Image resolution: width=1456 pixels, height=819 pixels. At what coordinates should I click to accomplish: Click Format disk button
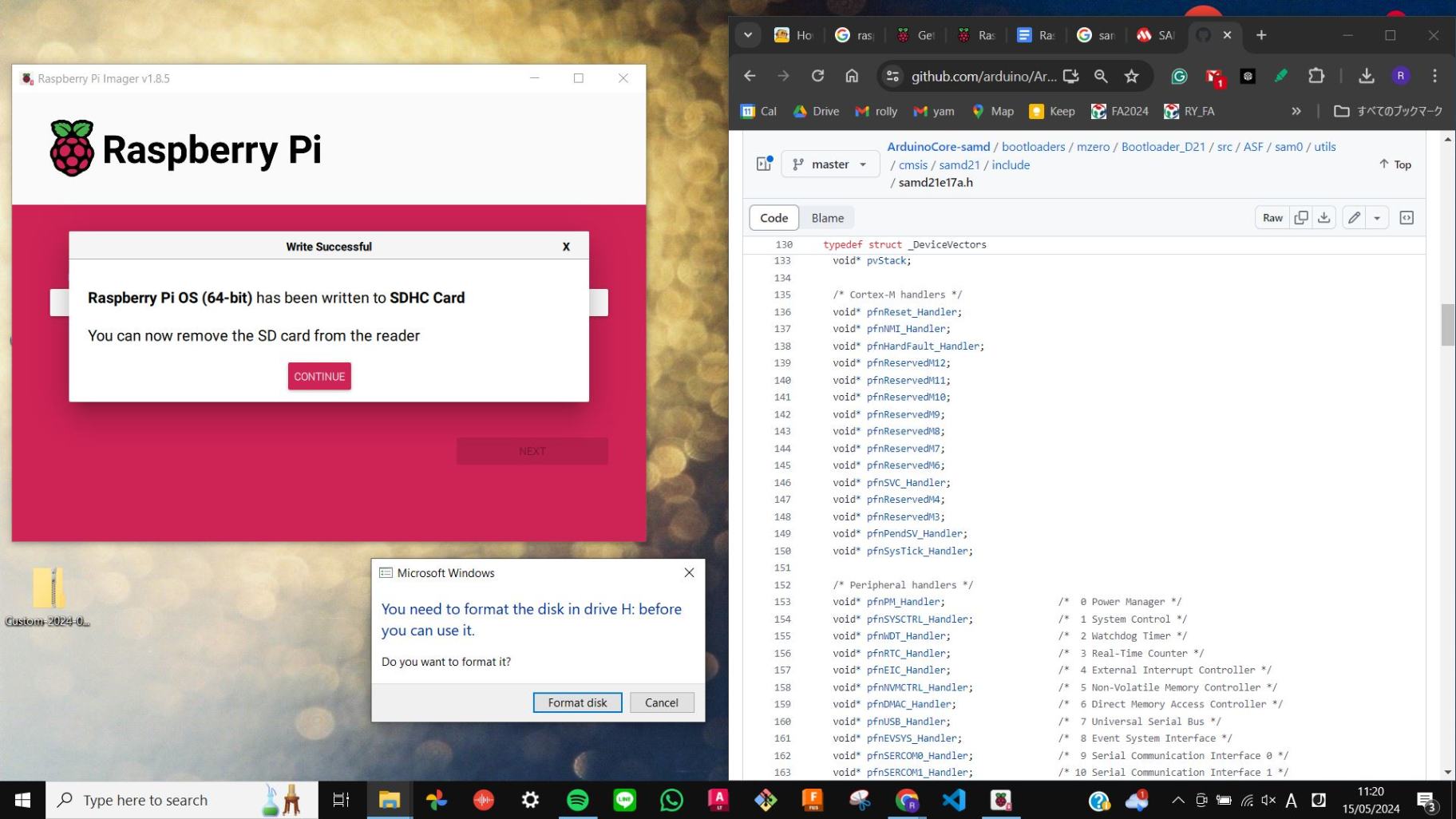pos(577,702)
